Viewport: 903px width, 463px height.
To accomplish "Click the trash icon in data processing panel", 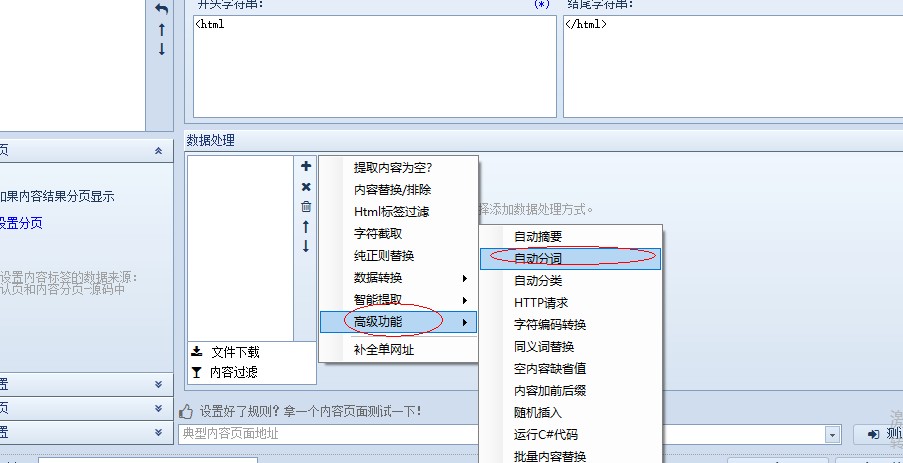I will [x=306, y=207].
